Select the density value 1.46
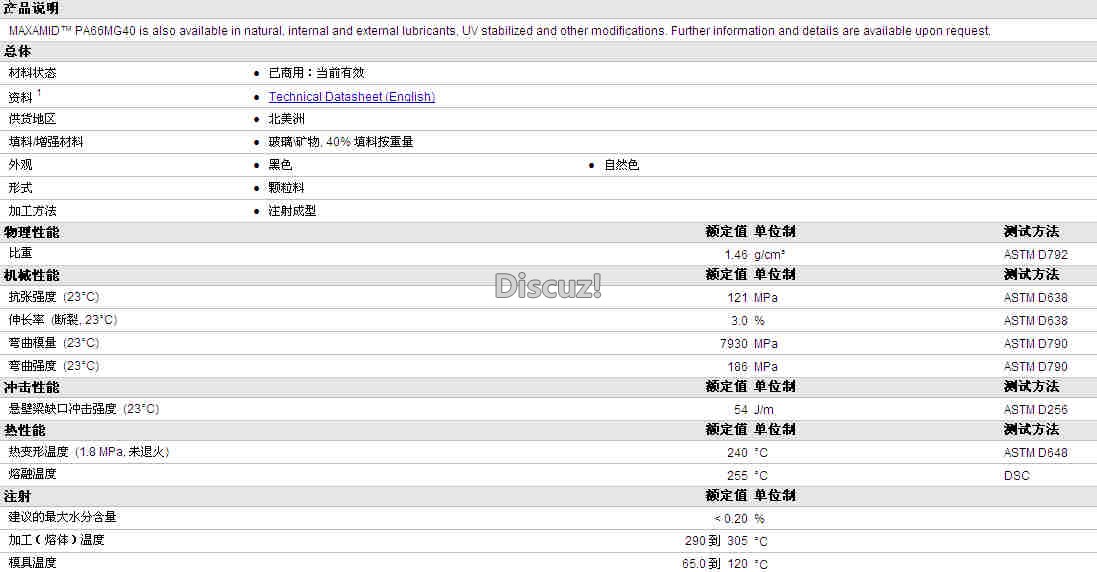This screenshot has height=572, width=1097. [x=736, y=255]
